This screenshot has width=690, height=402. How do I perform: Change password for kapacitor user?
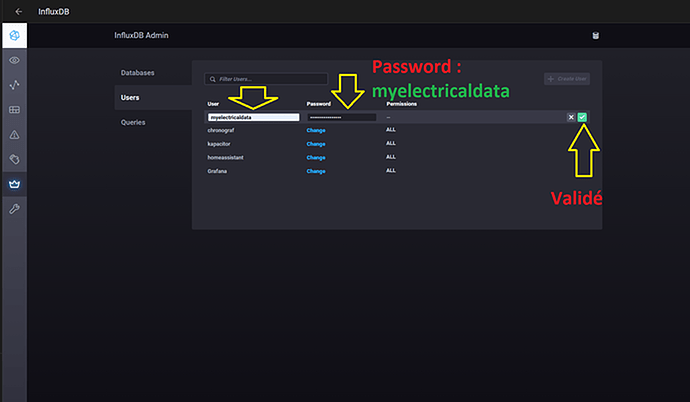coord(316,144)
